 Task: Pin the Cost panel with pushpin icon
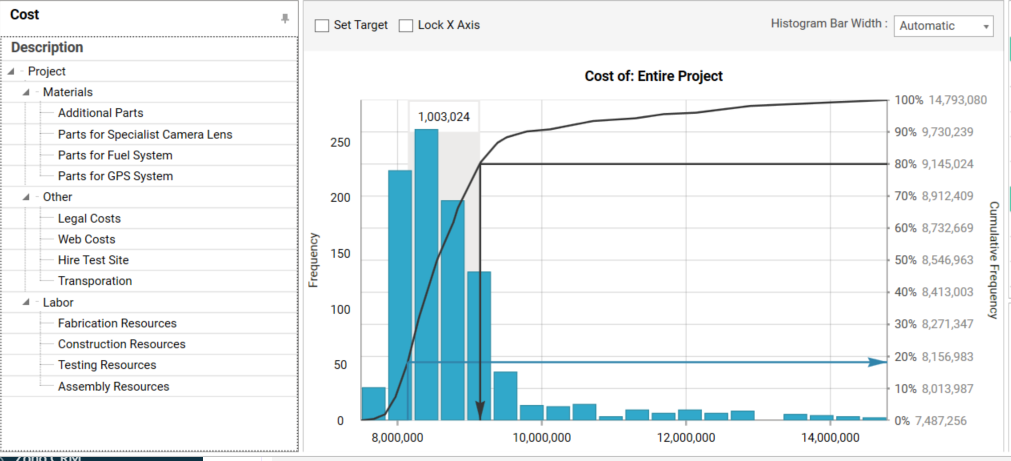pyautogui.click(x=285, y=18)
